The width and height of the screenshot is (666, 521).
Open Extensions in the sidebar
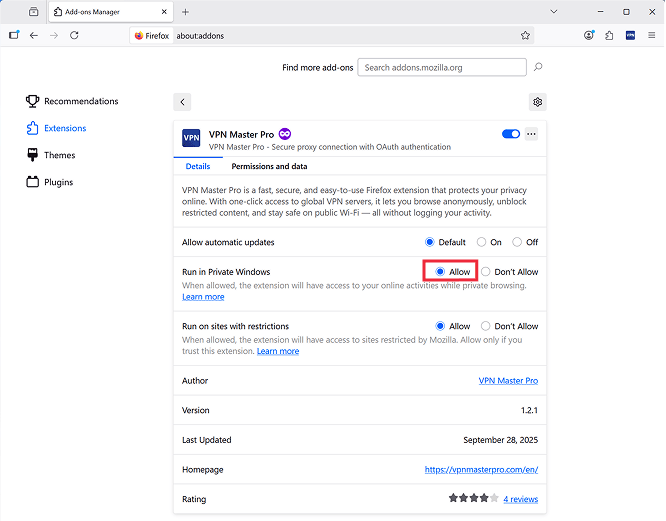point(56,128)
